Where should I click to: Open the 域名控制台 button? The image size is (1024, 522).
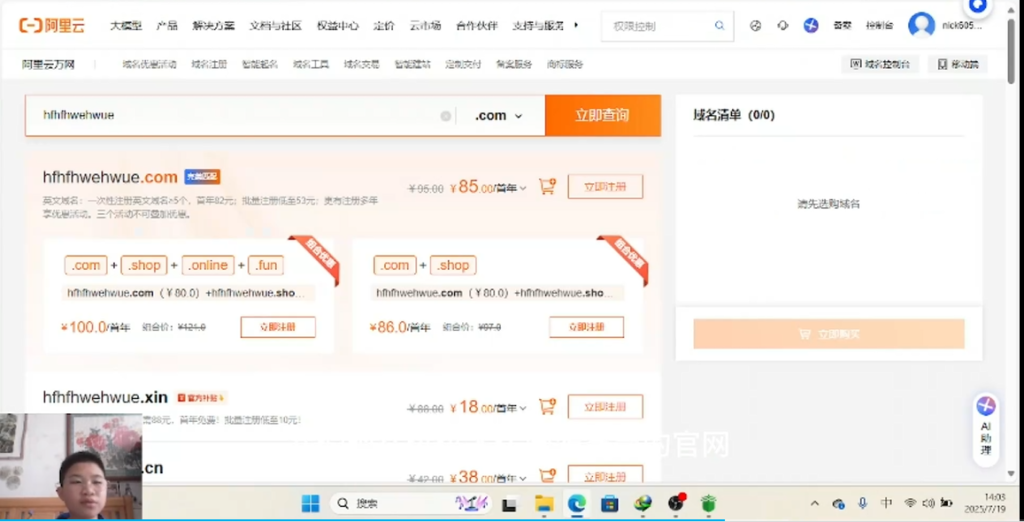point(880,64)
